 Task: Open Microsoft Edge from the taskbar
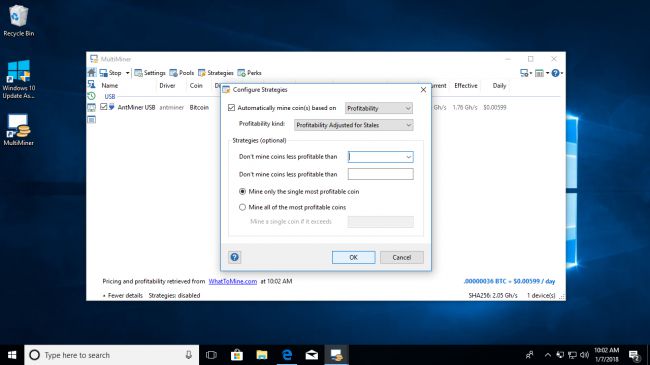[x=287, y=355]
